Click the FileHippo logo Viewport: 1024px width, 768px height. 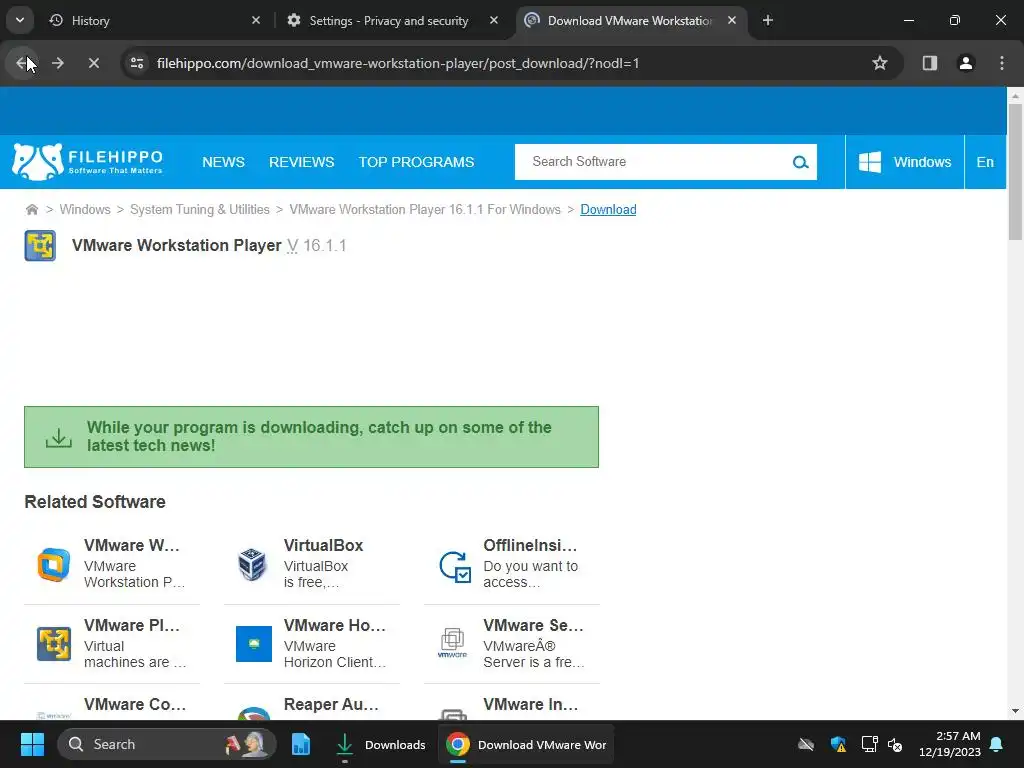tap(88, 162)
